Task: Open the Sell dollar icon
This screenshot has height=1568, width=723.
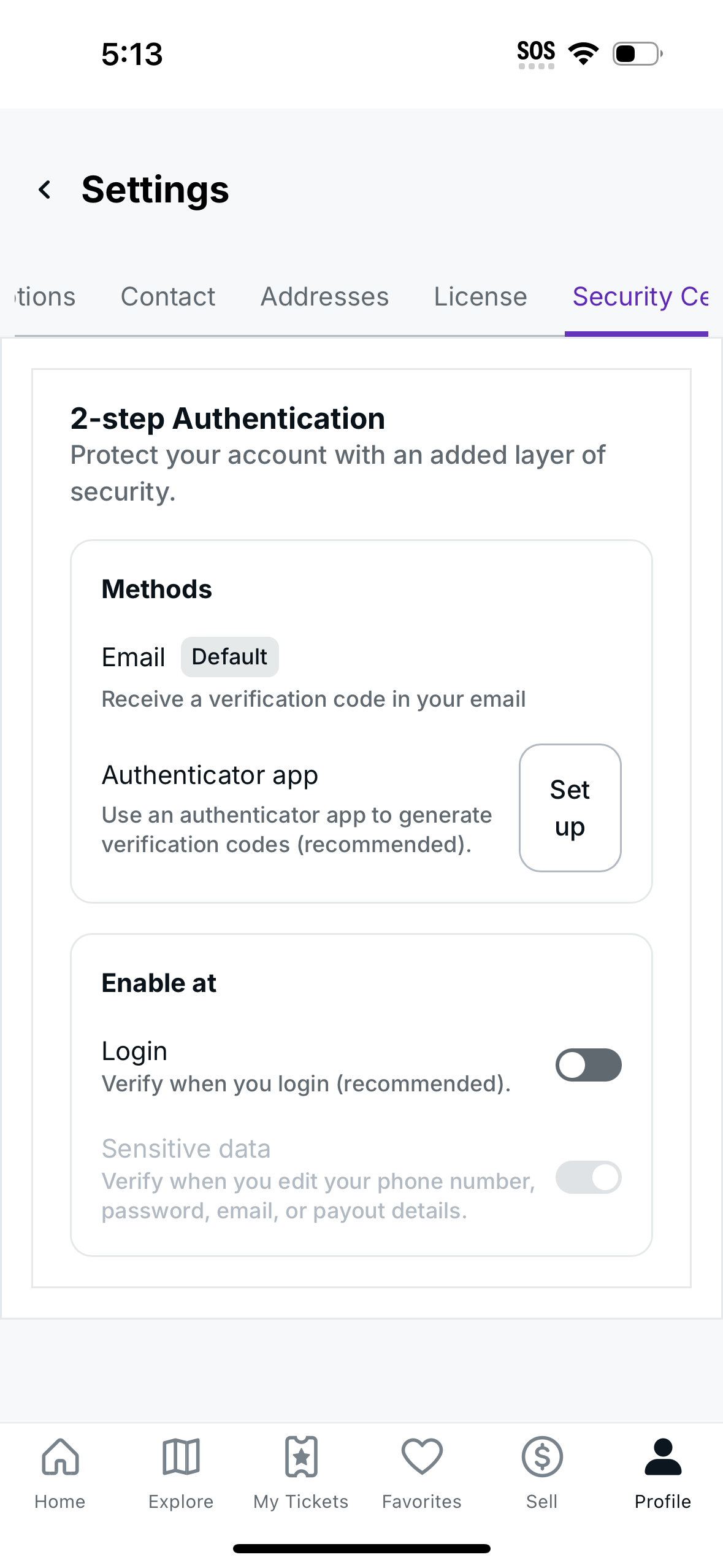Action: (542, 1456)
